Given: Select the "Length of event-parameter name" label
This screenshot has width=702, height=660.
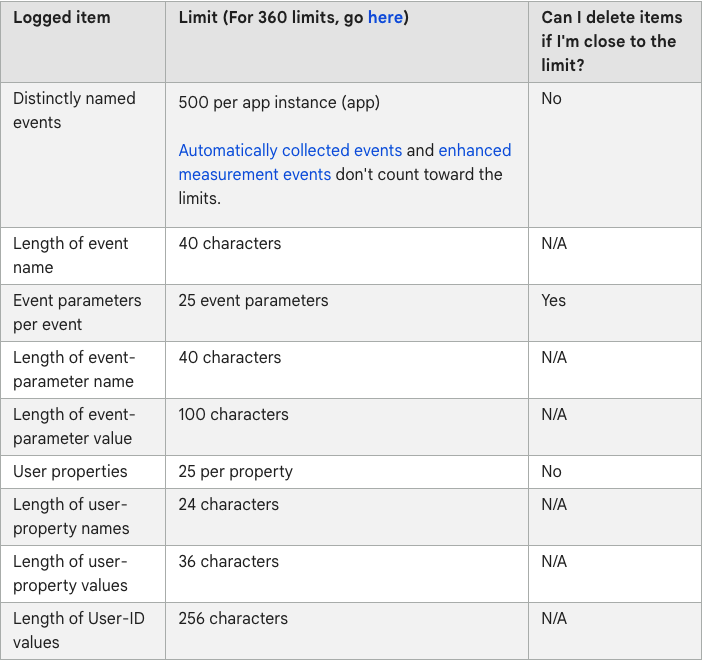Looking at the screenshot, I should click(x=74, y=369).
